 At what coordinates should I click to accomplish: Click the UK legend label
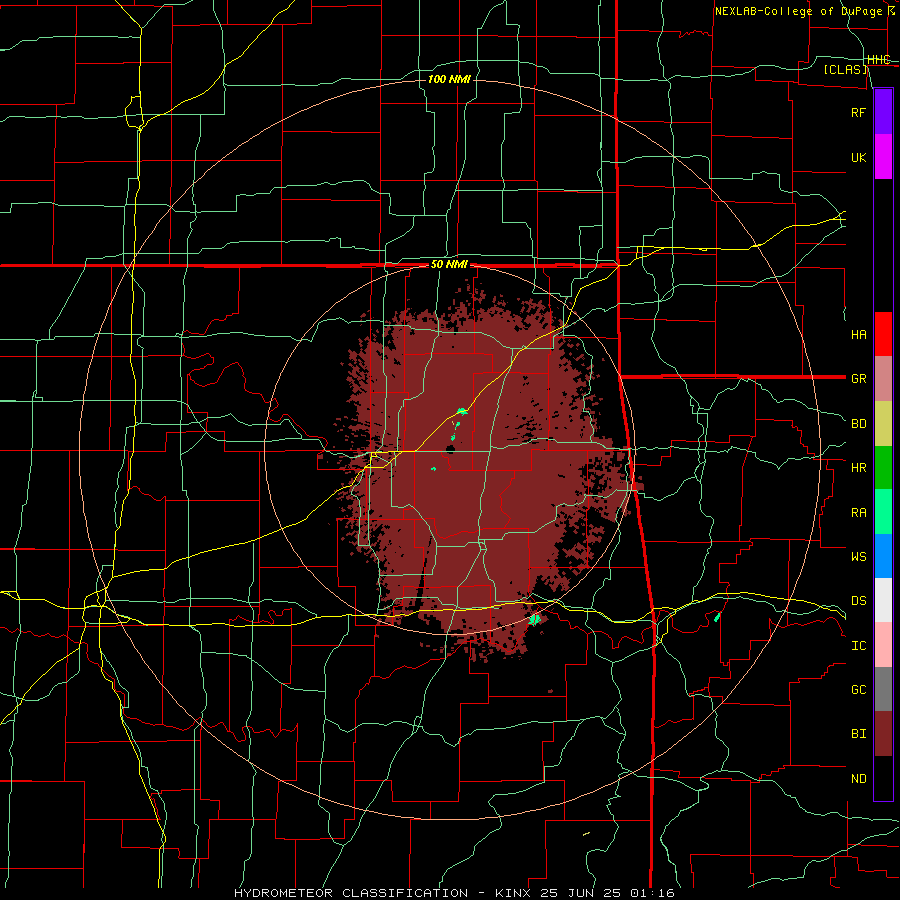click(858, 157)
